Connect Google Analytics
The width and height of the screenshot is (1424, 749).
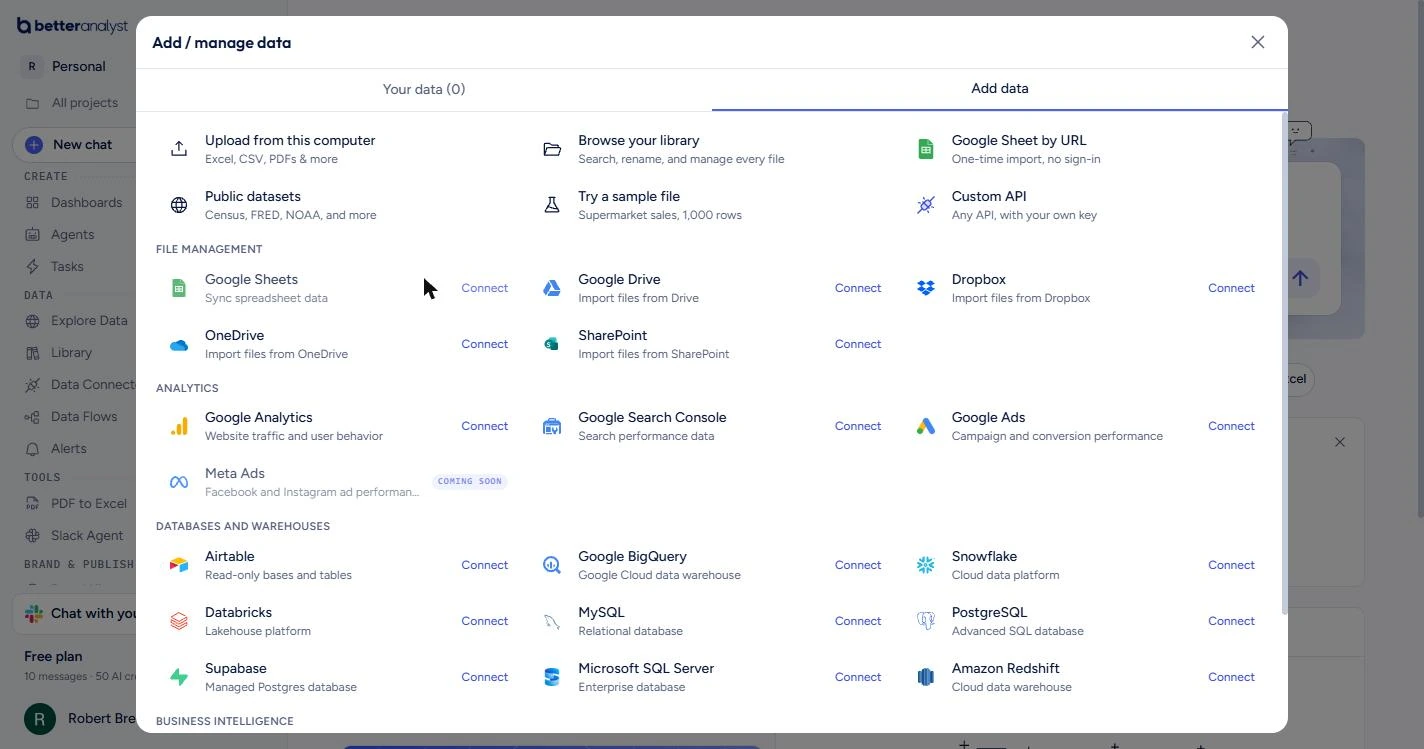pyautogui.click(x=485, y=426)
